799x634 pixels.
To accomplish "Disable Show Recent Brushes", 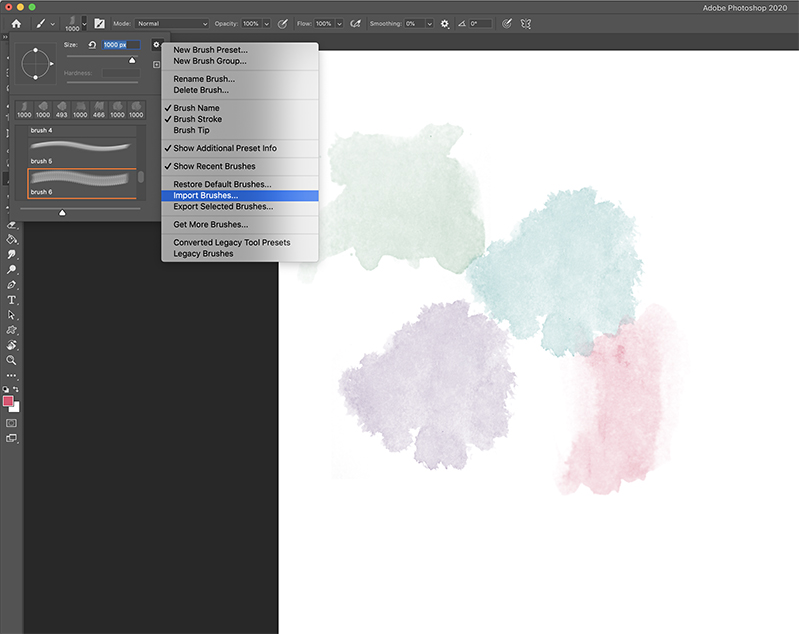I will click(214, 166).
